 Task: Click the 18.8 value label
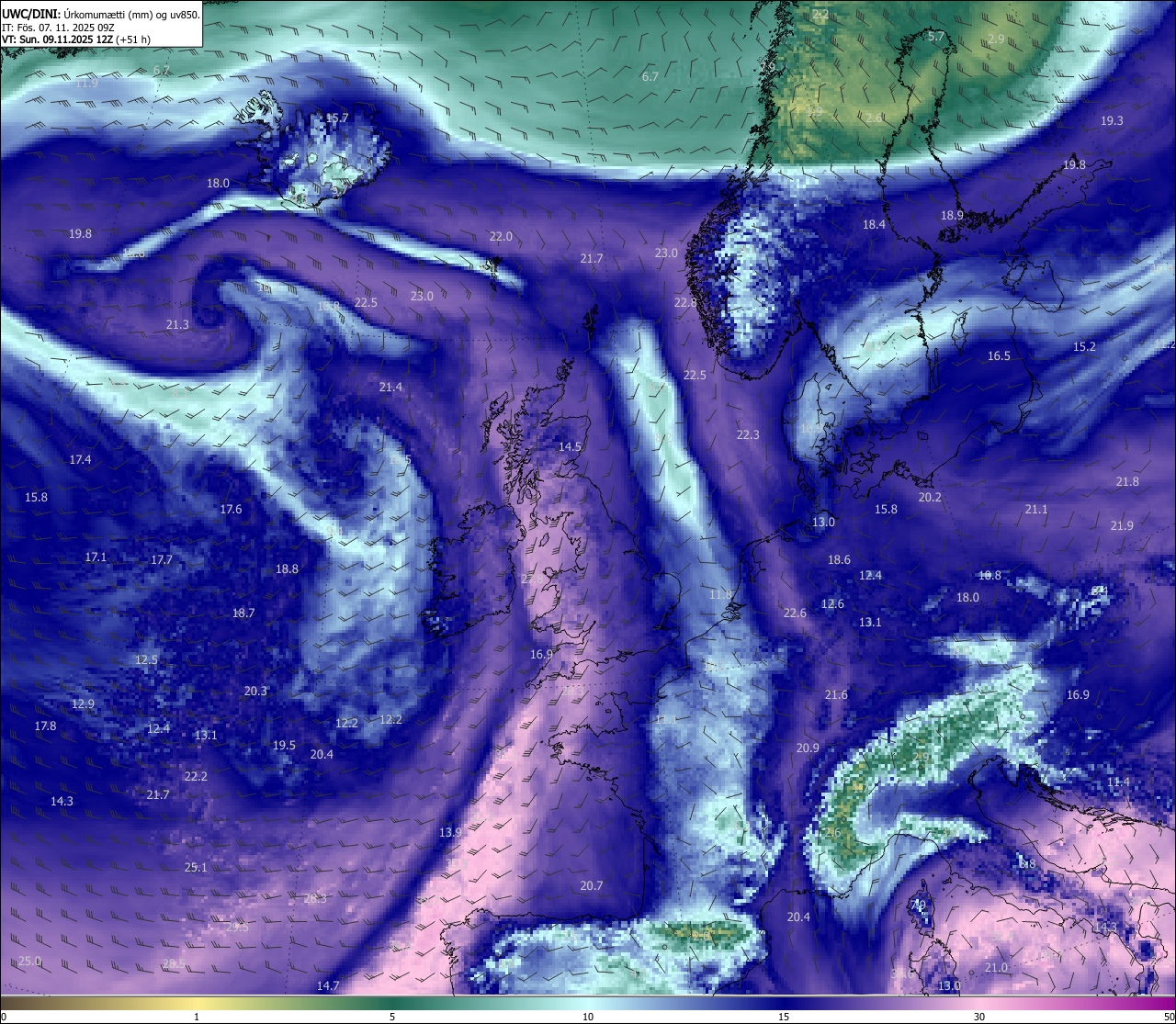pos(287,568)
